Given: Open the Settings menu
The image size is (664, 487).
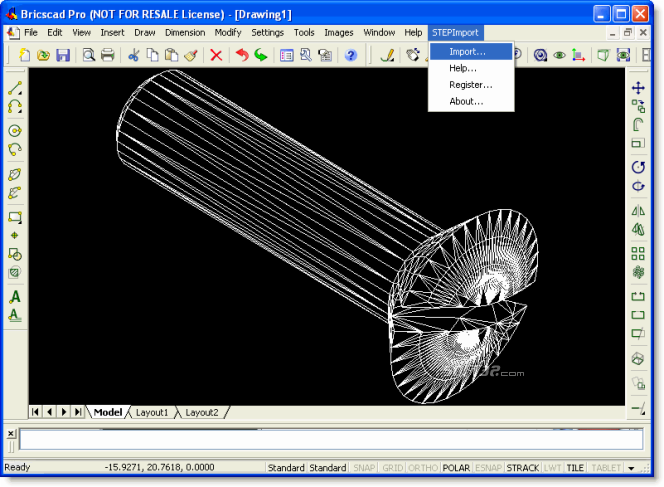Looking at the screenshot, I should tap(267, 33).
